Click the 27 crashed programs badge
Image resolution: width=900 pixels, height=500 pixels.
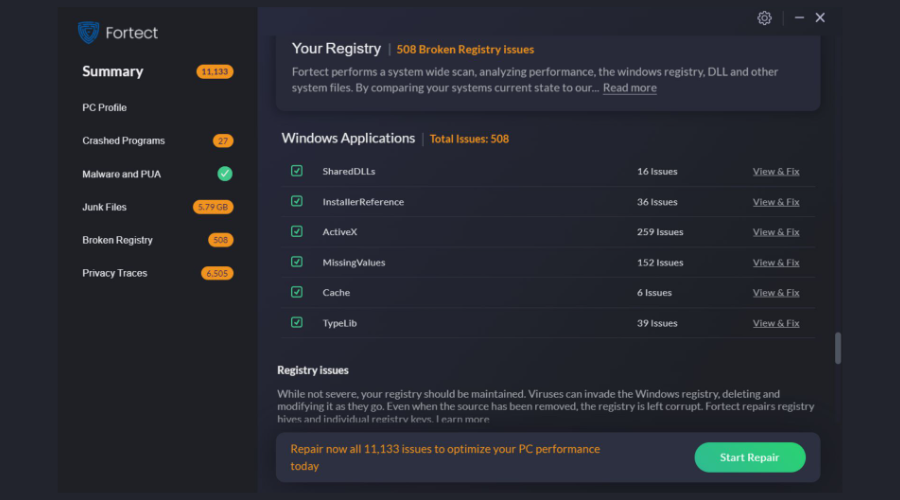[x=223, y=141]
